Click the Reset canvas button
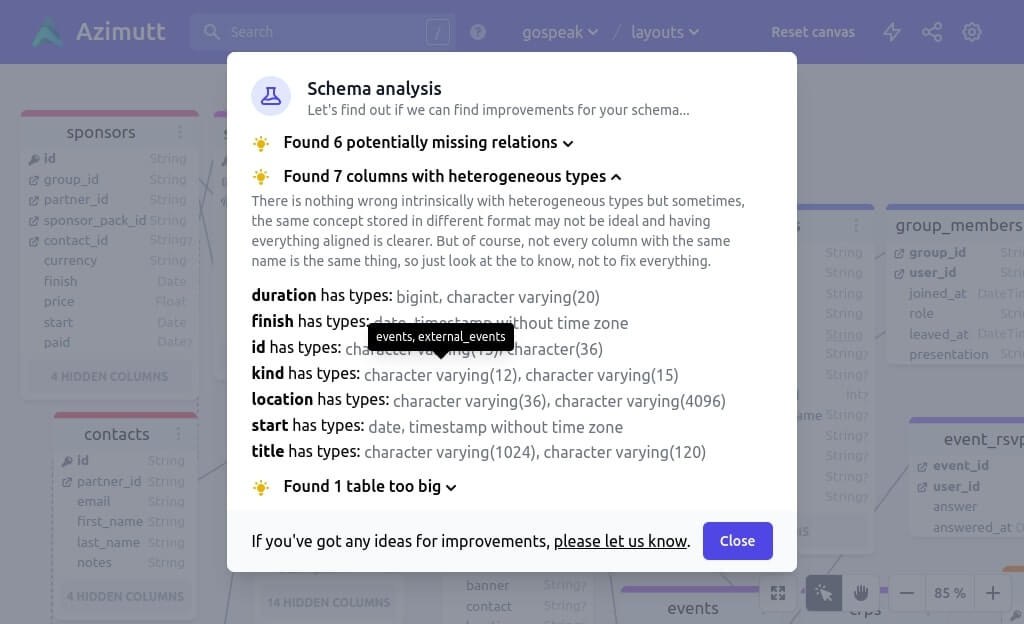 click(x=813, y=32)
